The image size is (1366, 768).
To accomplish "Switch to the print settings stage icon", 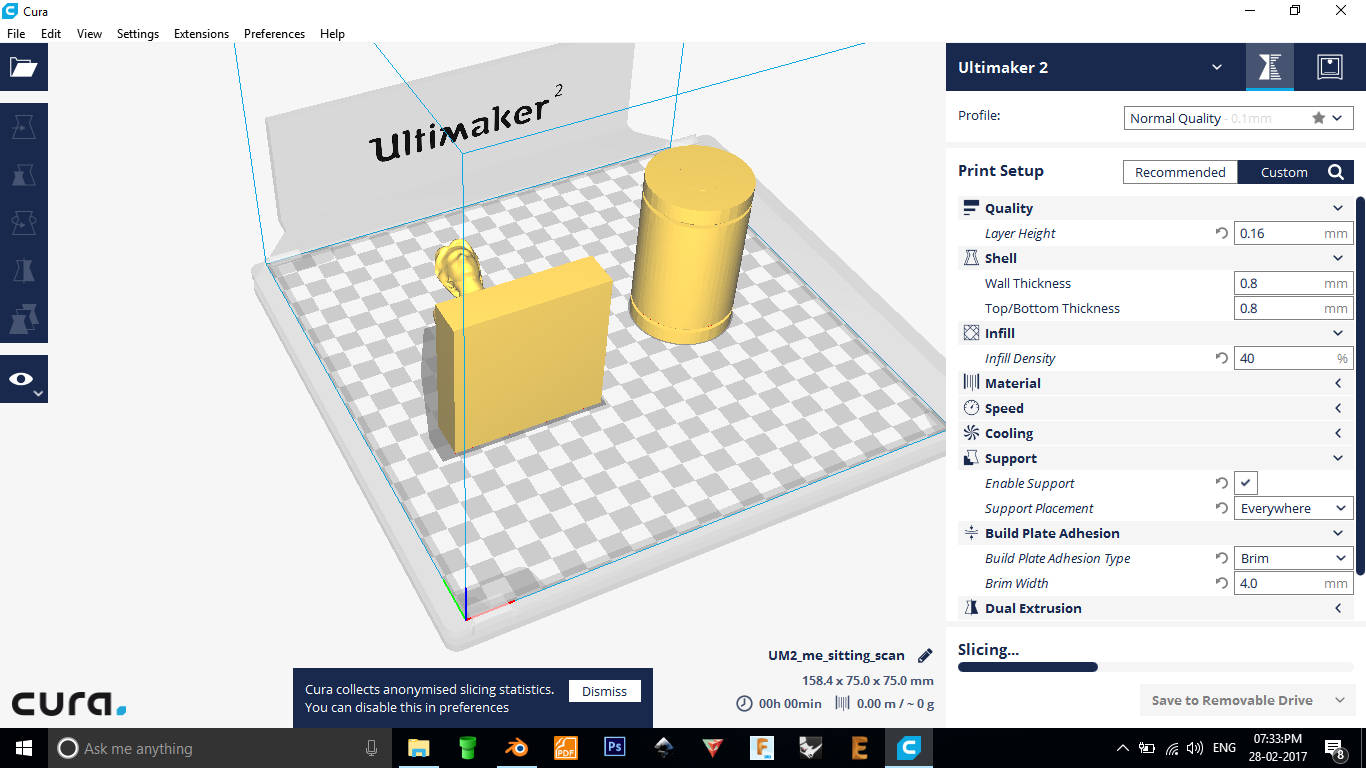I will coord(1270,67).
